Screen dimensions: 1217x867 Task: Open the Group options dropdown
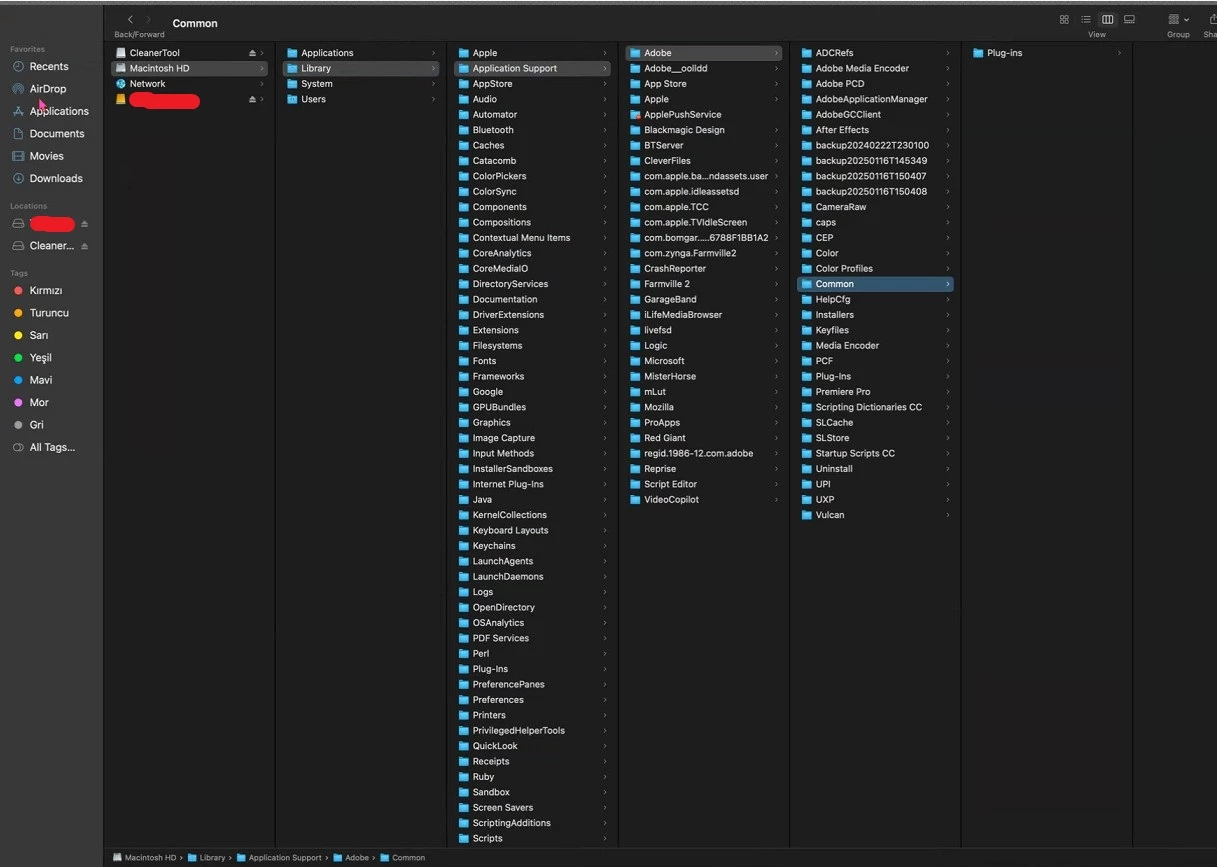click(x=1178, y=20)
